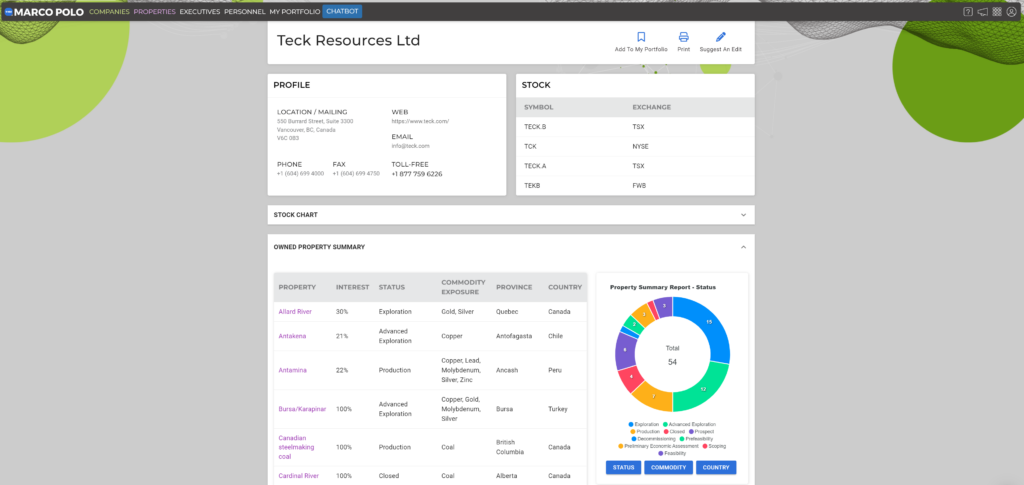This screenshot has width=1024, height=485.
Task: Click the Country table column header
Action: tap(565, 287)
